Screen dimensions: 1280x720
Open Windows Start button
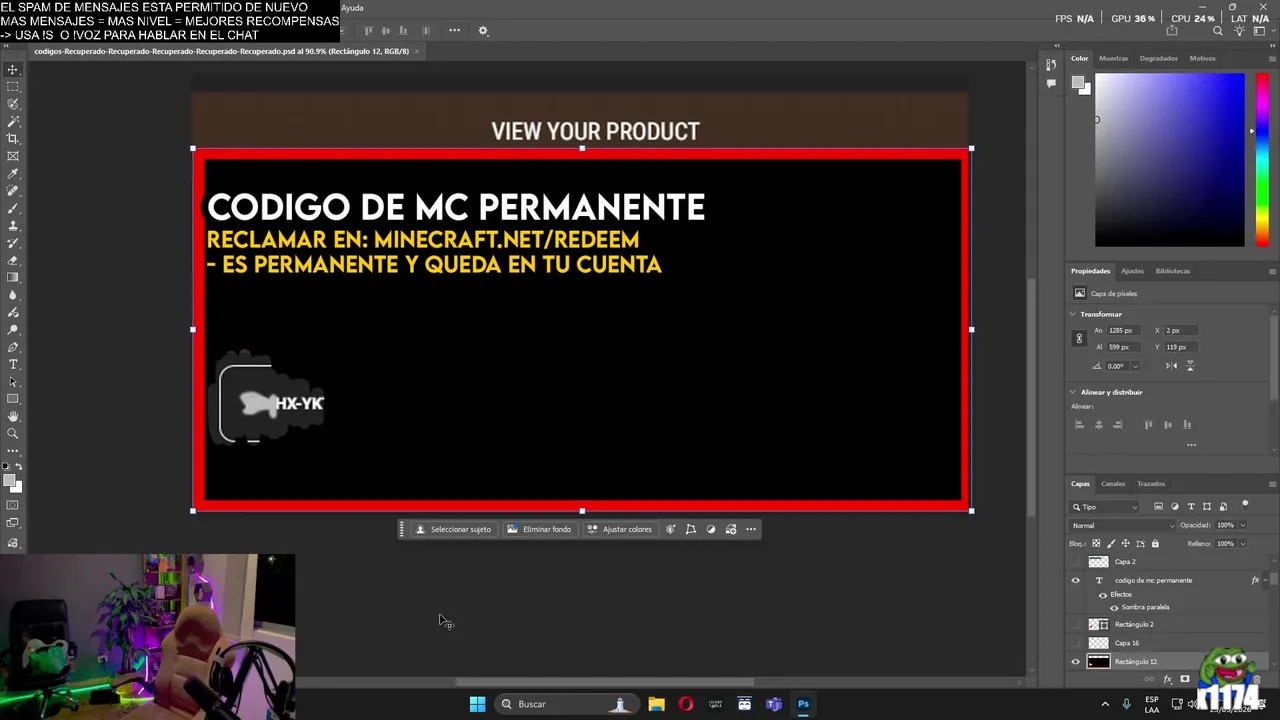coord(477,704)
